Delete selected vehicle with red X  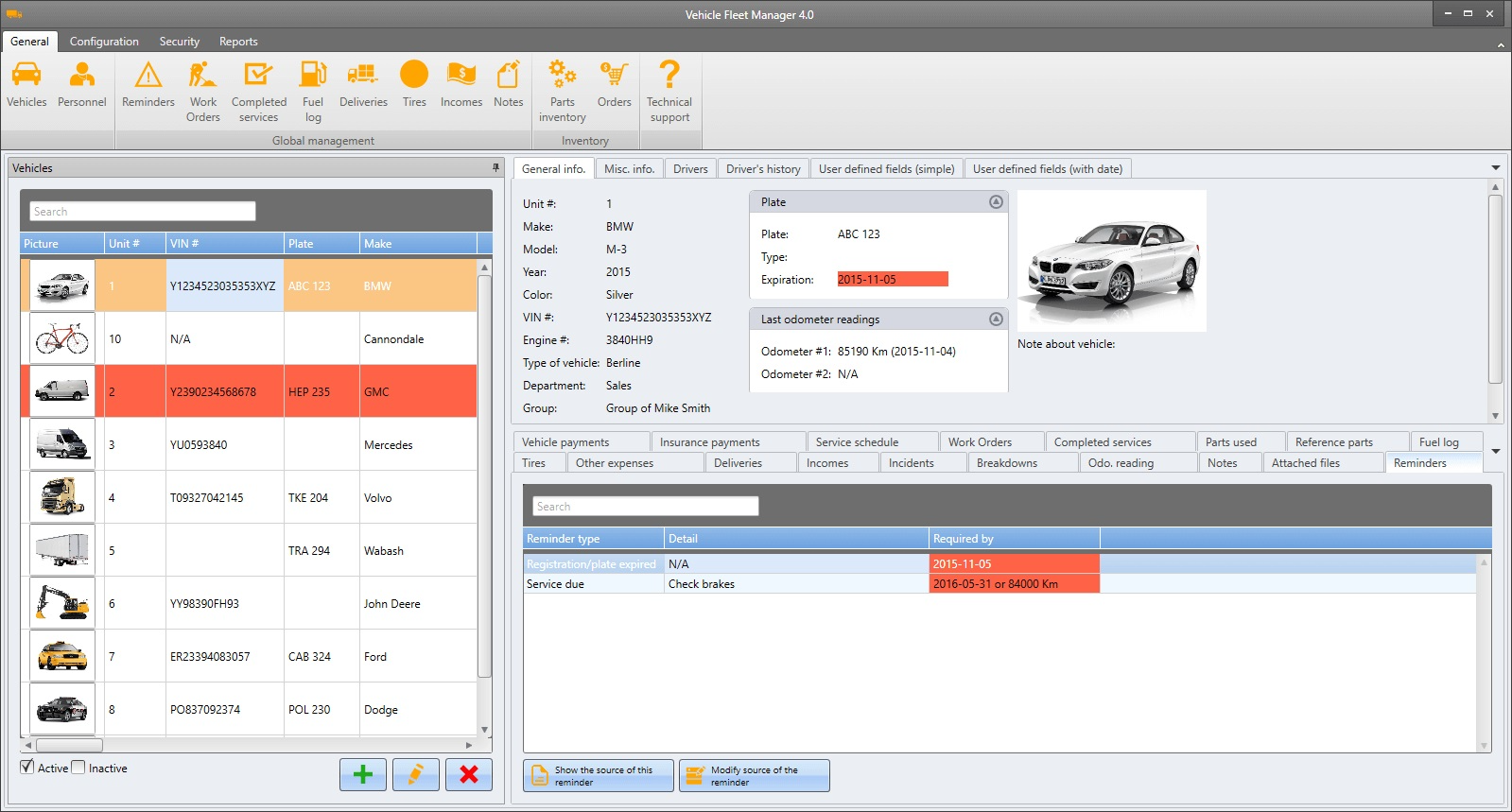[469, 774]
